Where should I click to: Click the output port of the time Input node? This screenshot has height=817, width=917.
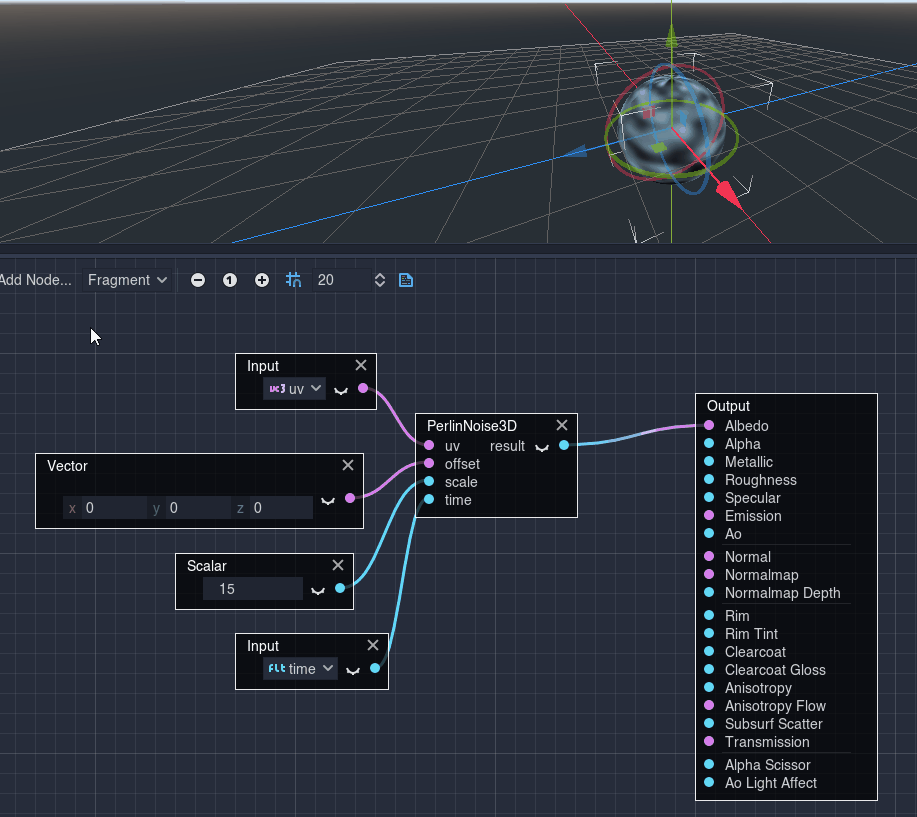point(375,667)
